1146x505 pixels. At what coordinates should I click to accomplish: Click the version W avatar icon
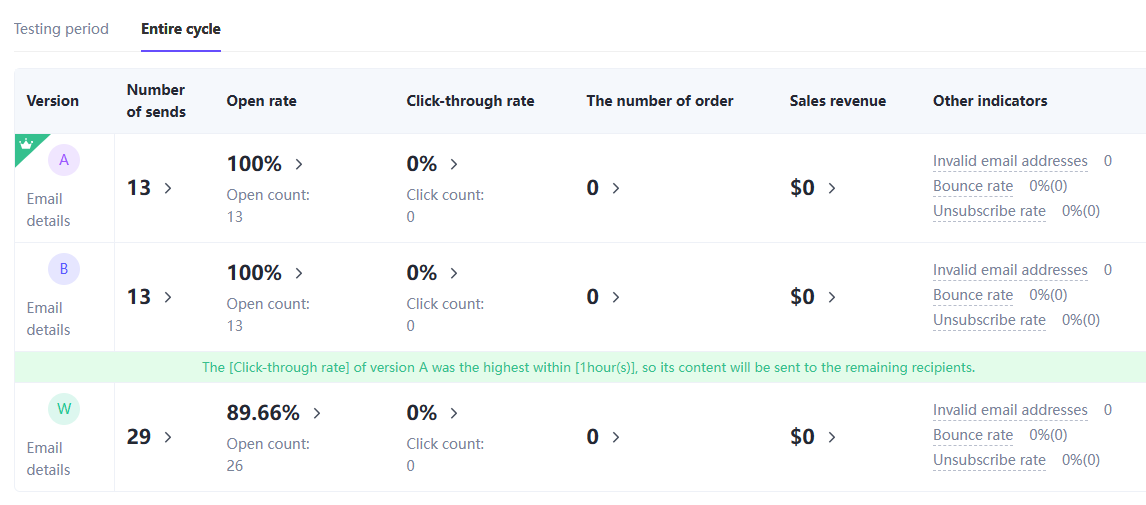(64, 409)
